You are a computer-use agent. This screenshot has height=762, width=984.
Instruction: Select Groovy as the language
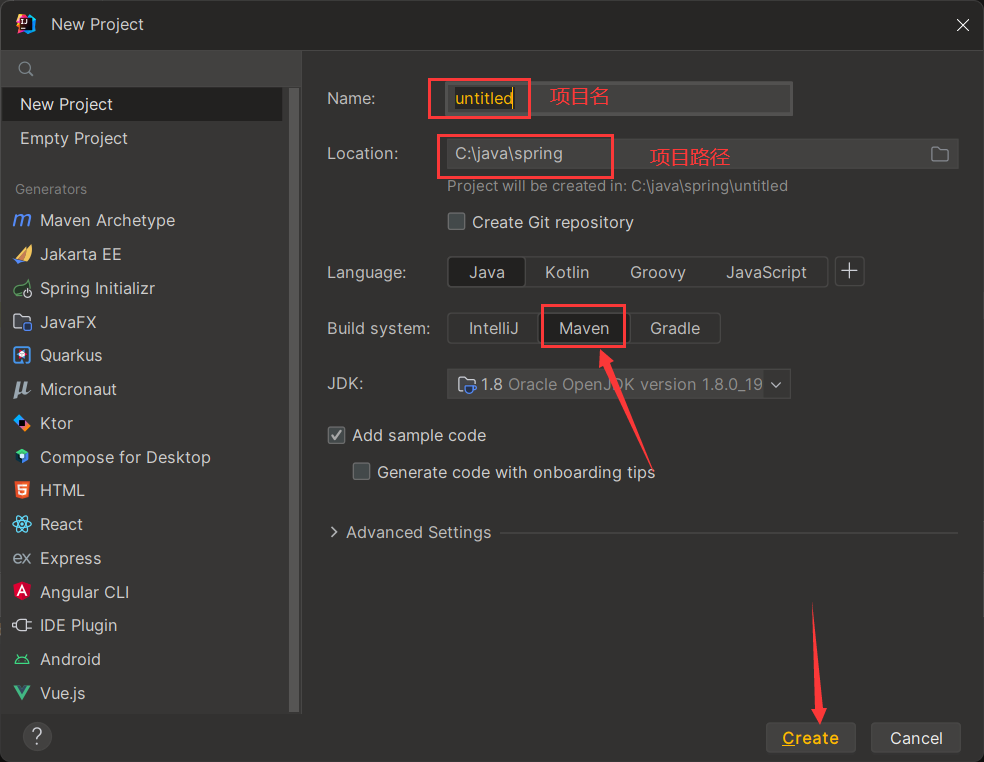point(658,272)
